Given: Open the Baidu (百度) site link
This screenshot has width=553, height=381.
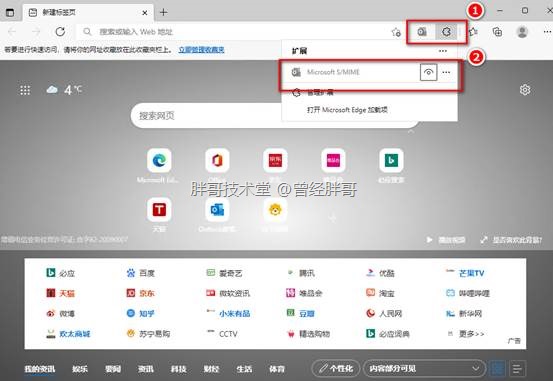Looking at the screenshot, I should 140,273.
